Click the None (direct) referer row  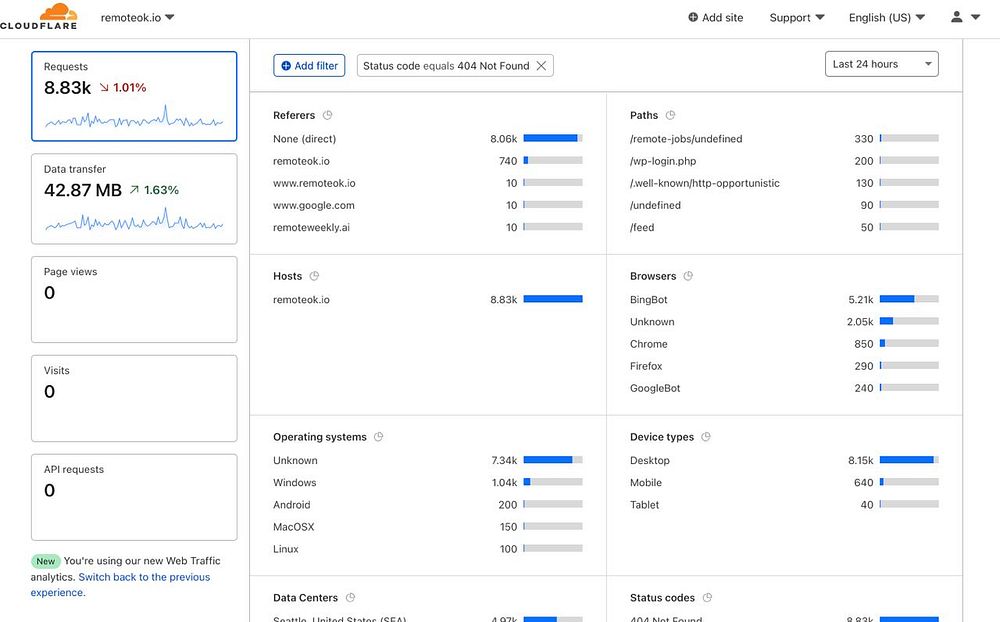click(427, 138)
